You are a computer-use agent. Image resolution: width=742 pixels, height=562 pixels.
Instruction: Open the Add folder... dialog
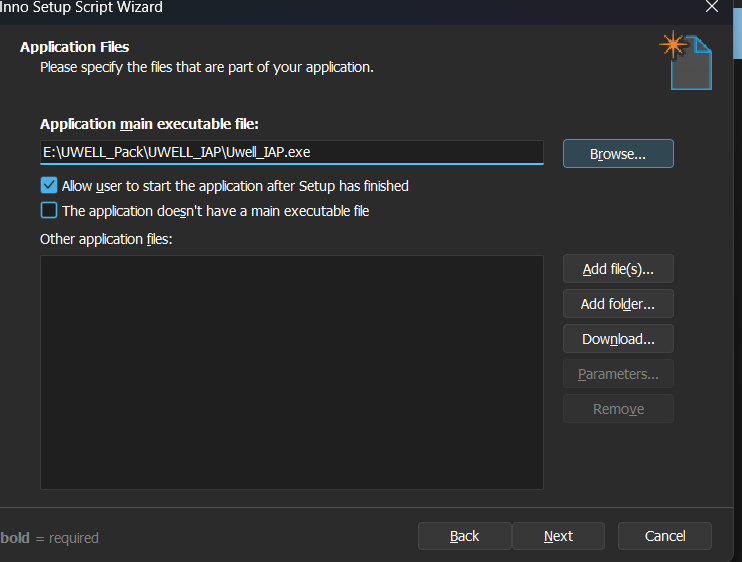[618, 304]
